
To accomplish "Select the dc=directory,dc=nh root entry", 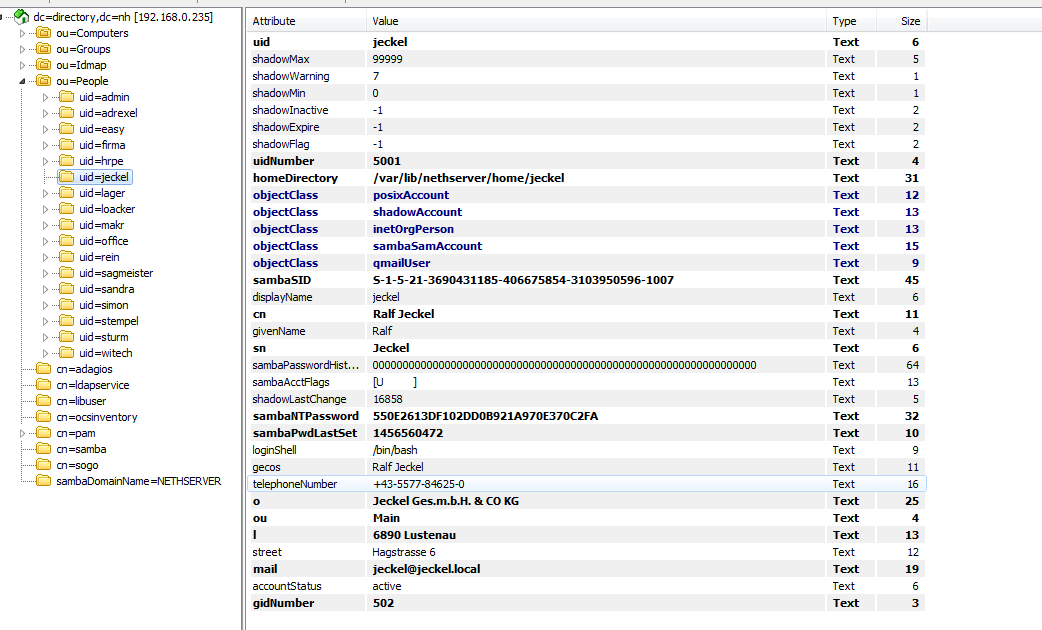I will [123, 17].
